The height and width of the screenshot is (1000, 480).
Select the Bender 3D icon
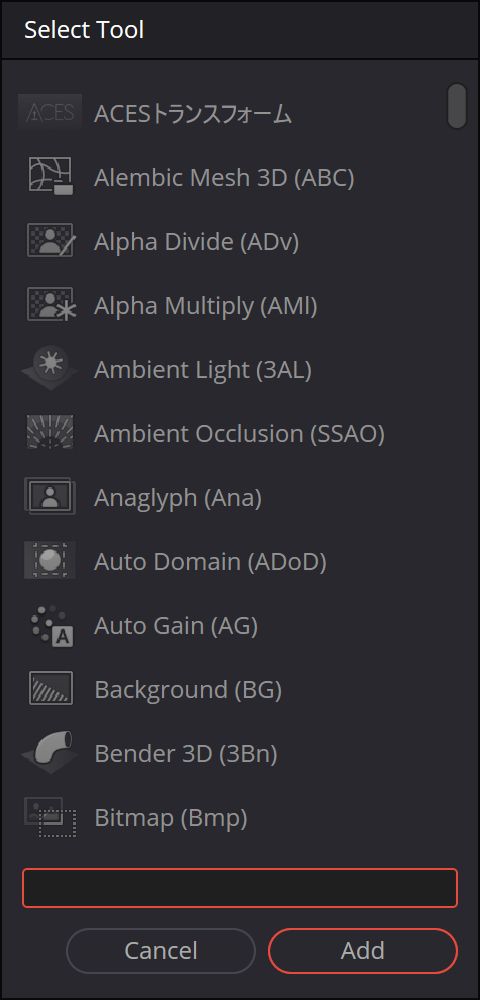coord(50,753)
